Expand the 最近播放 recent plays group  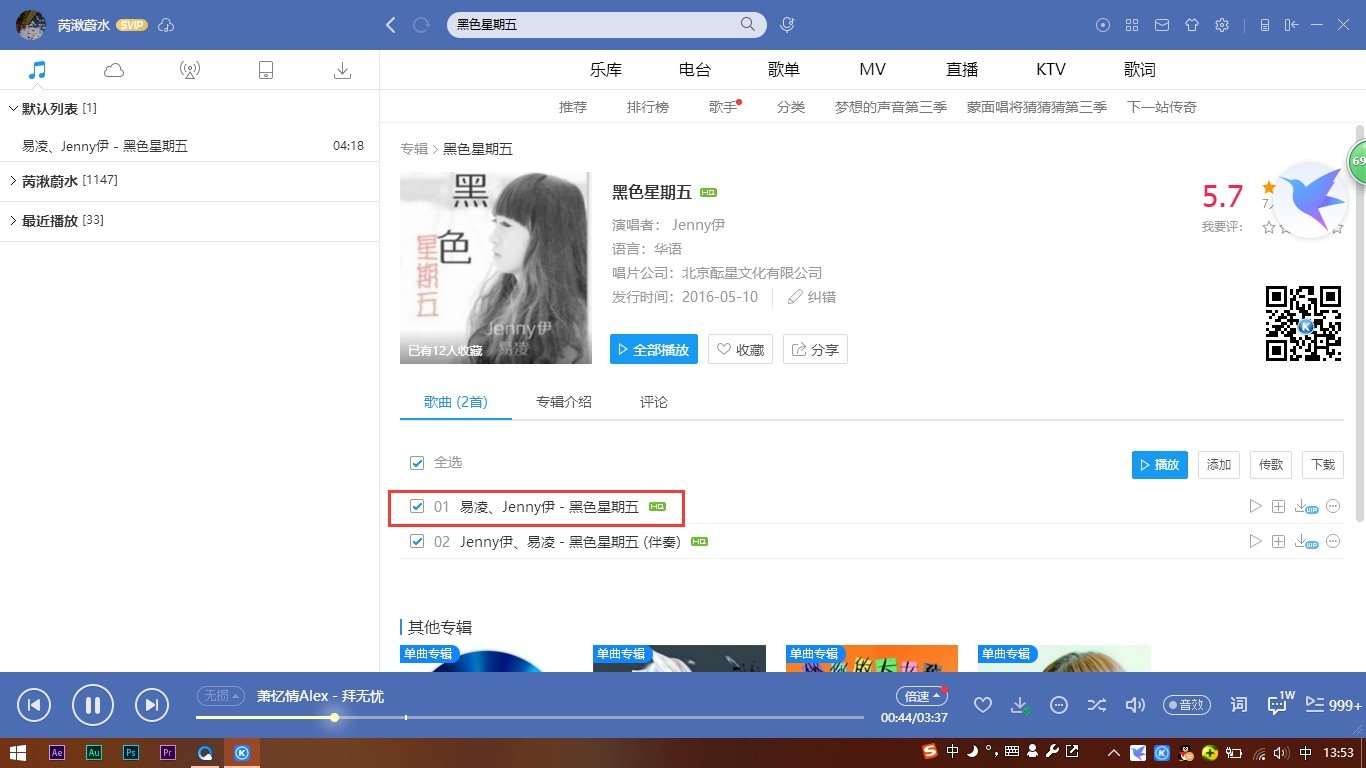(13, 220)
